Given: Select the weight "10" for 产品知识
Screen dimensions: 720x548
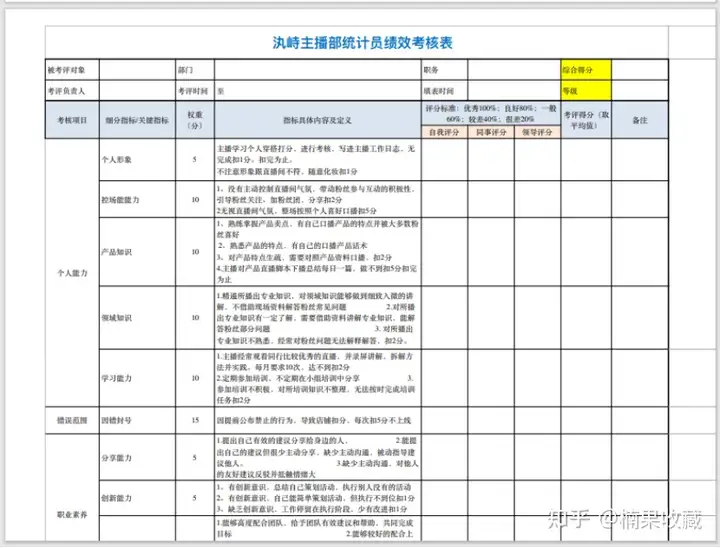Looking at the screenshot, I should pyautogui.click(x=195, y=252).
